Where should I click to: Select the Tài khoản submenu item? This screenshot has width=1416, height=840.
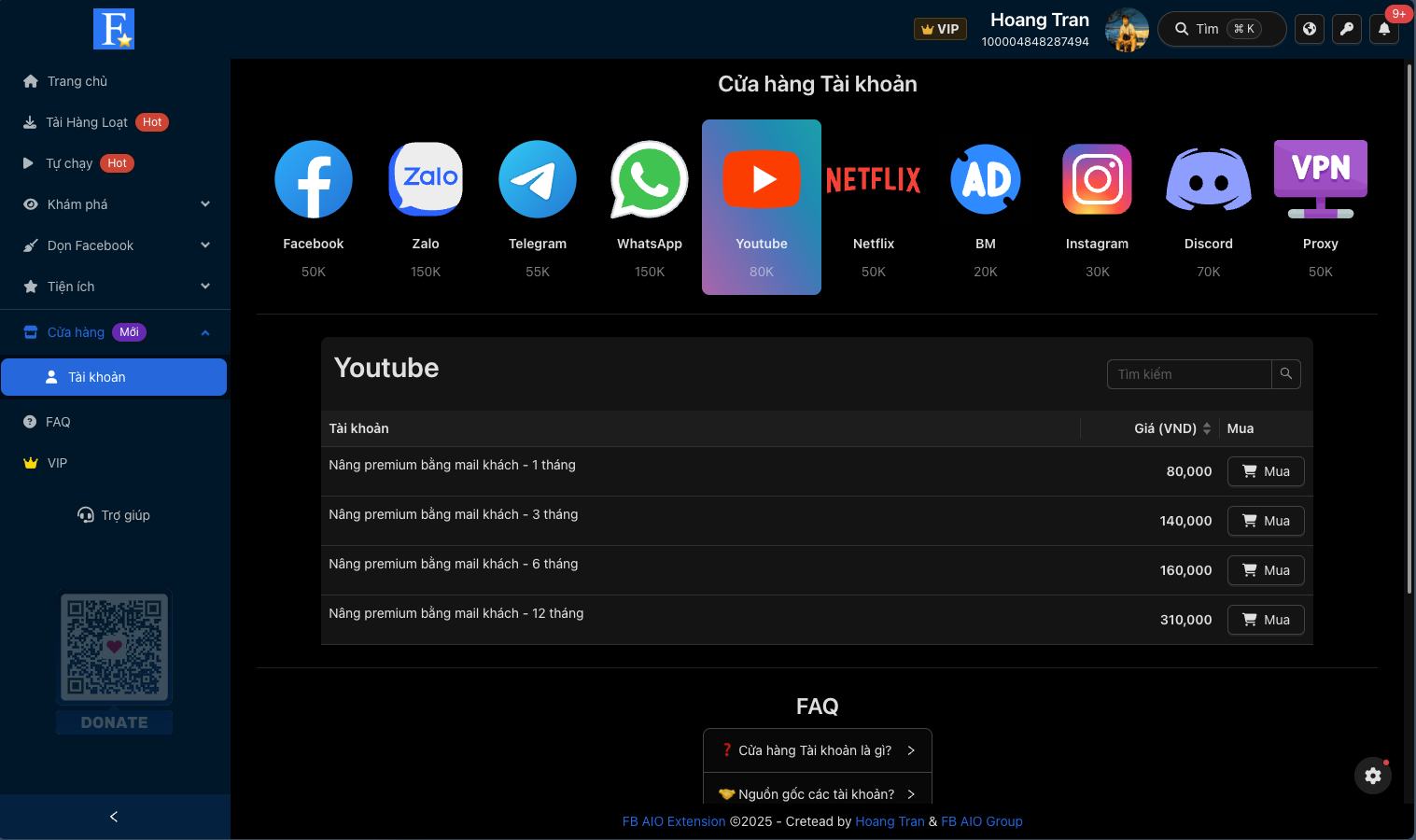(114, 377)
